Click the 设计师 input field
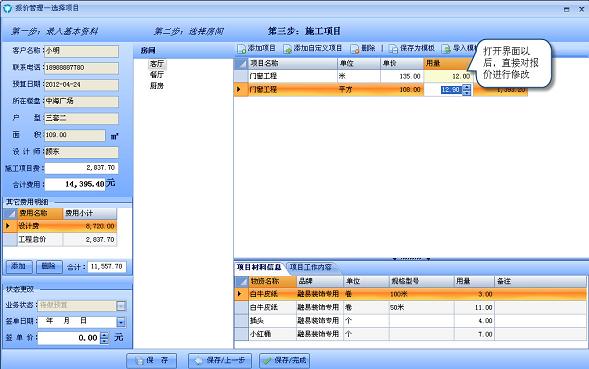 pyautogui.click(x=82, y=152)
